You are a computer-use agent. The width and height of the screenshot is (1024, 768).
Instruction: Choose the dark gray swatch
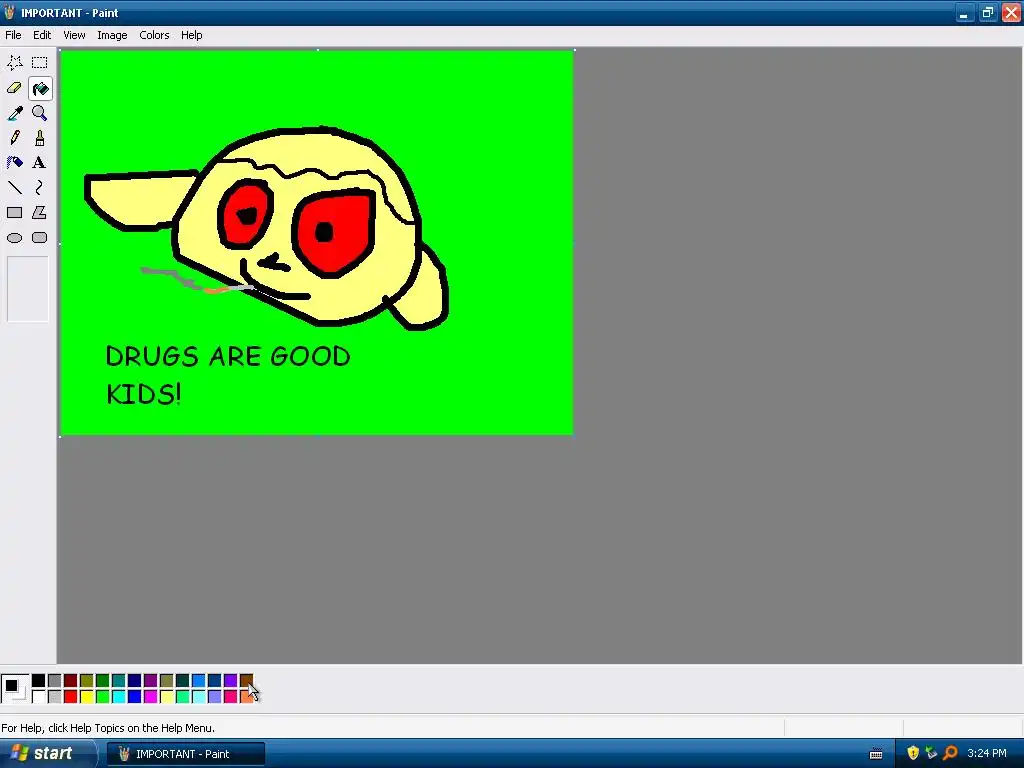point(55,681)
